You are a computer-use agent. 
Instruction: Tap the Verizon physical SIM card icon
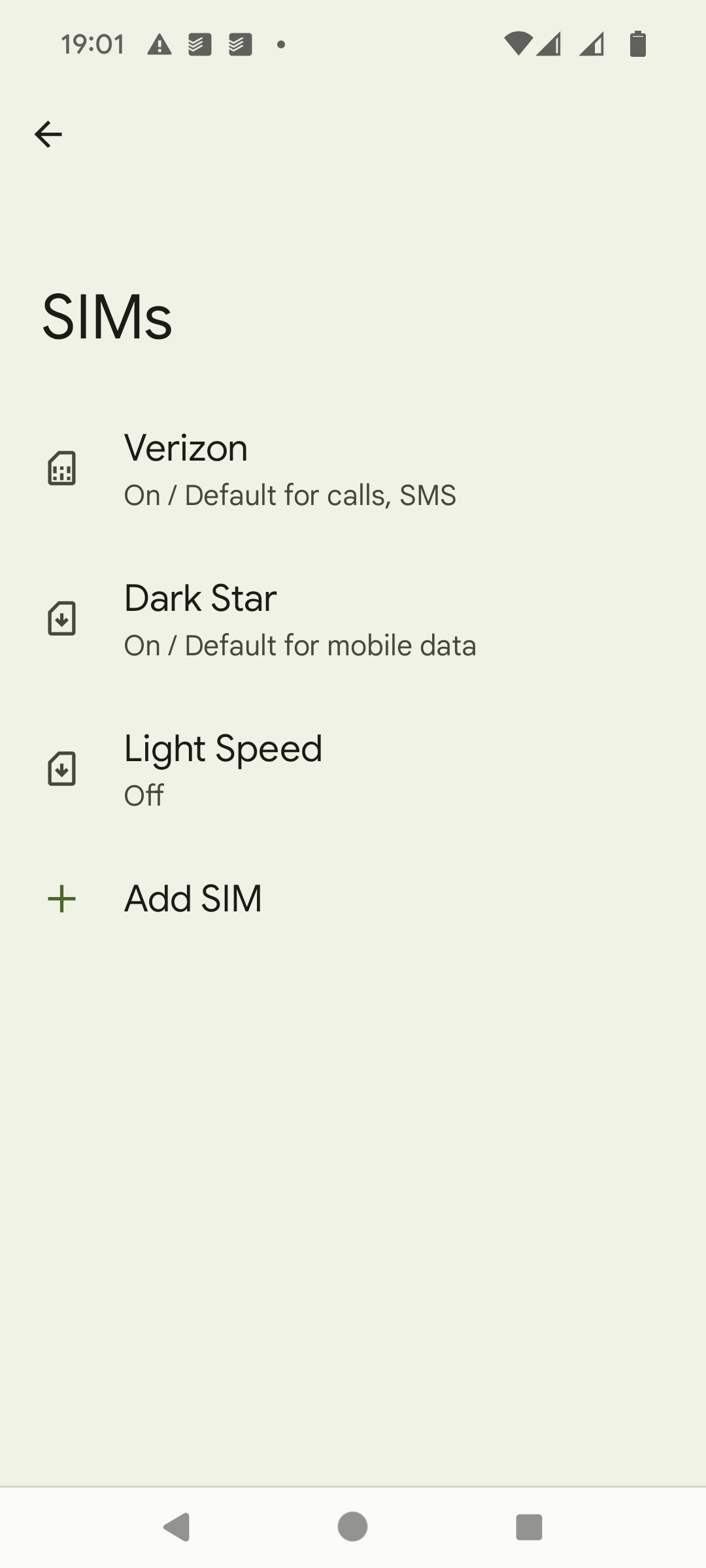click(x=62, y=468)
